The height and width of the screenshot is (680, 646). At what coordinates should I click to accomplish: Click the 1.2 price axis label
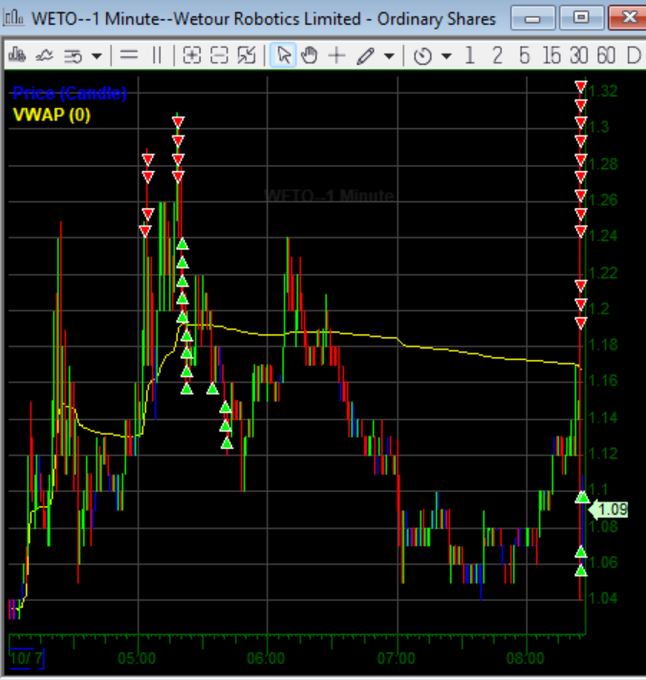(x=600, y=309)
